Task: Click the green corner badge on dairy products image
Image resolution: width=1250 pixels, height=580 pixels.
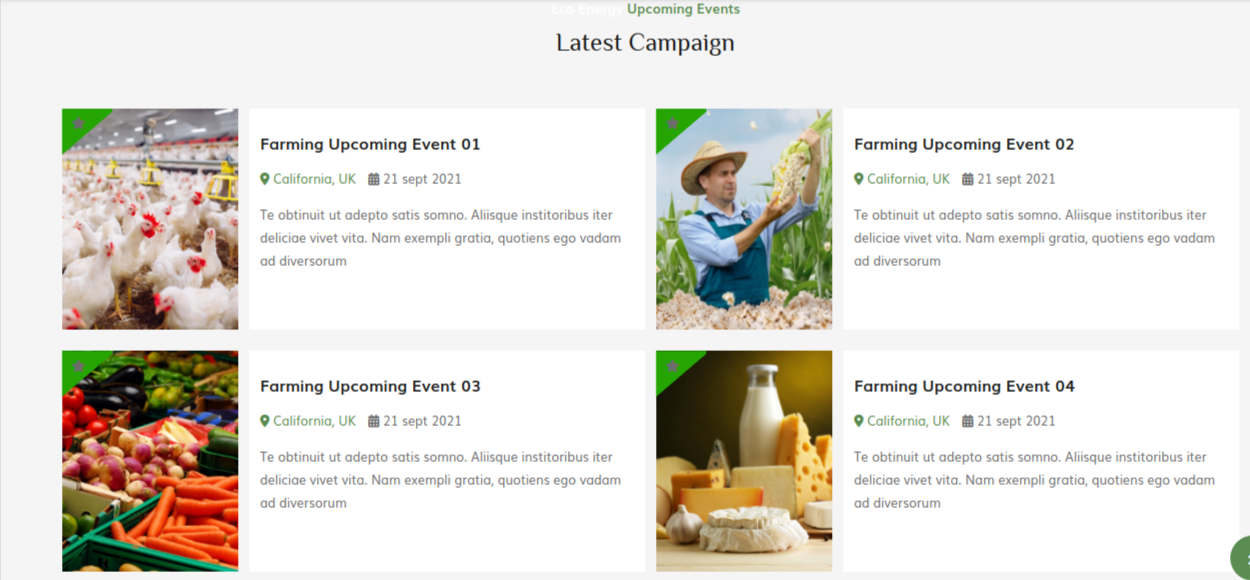Action: [x=672, y=366]
